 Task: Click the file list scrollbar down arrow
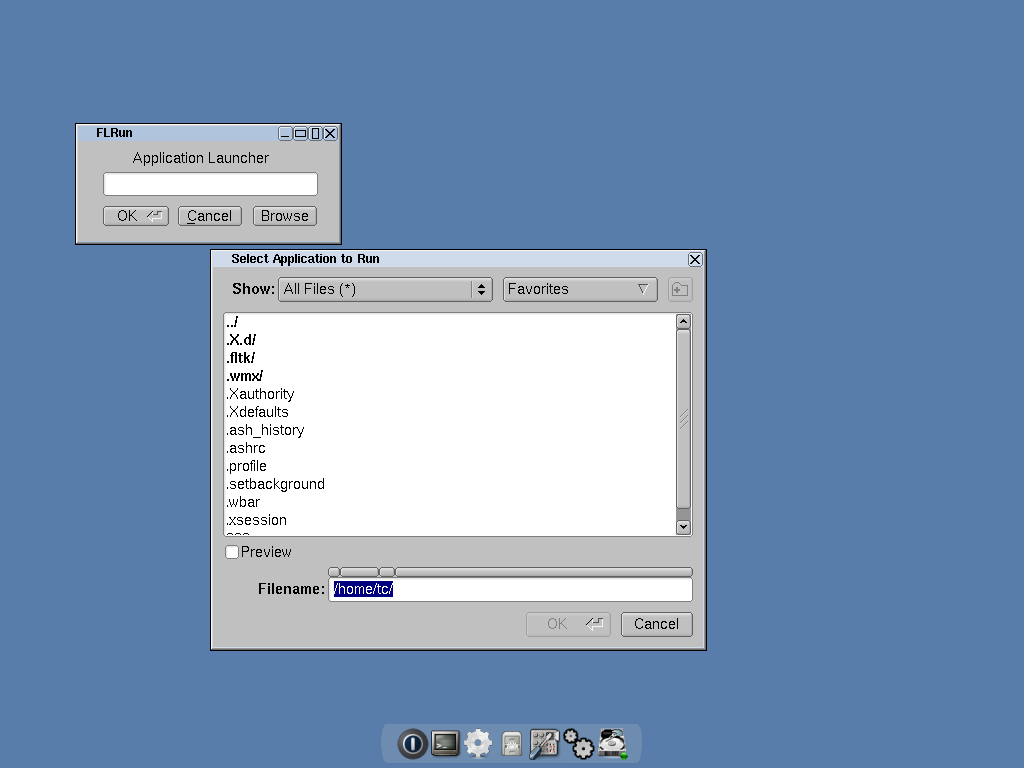684,527
